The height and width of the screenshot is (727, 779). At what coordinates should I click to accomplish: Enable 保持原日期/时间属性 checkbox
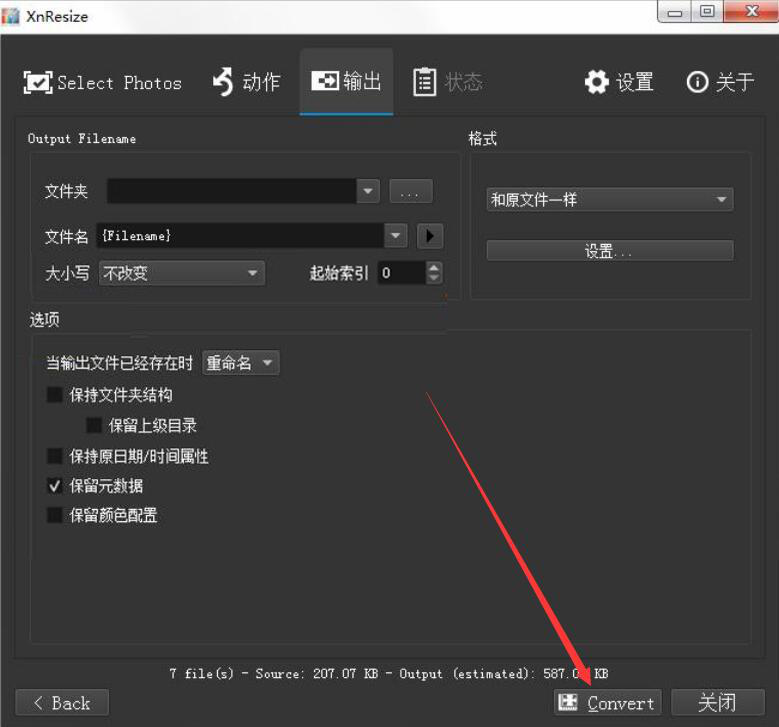click(55, 456)
